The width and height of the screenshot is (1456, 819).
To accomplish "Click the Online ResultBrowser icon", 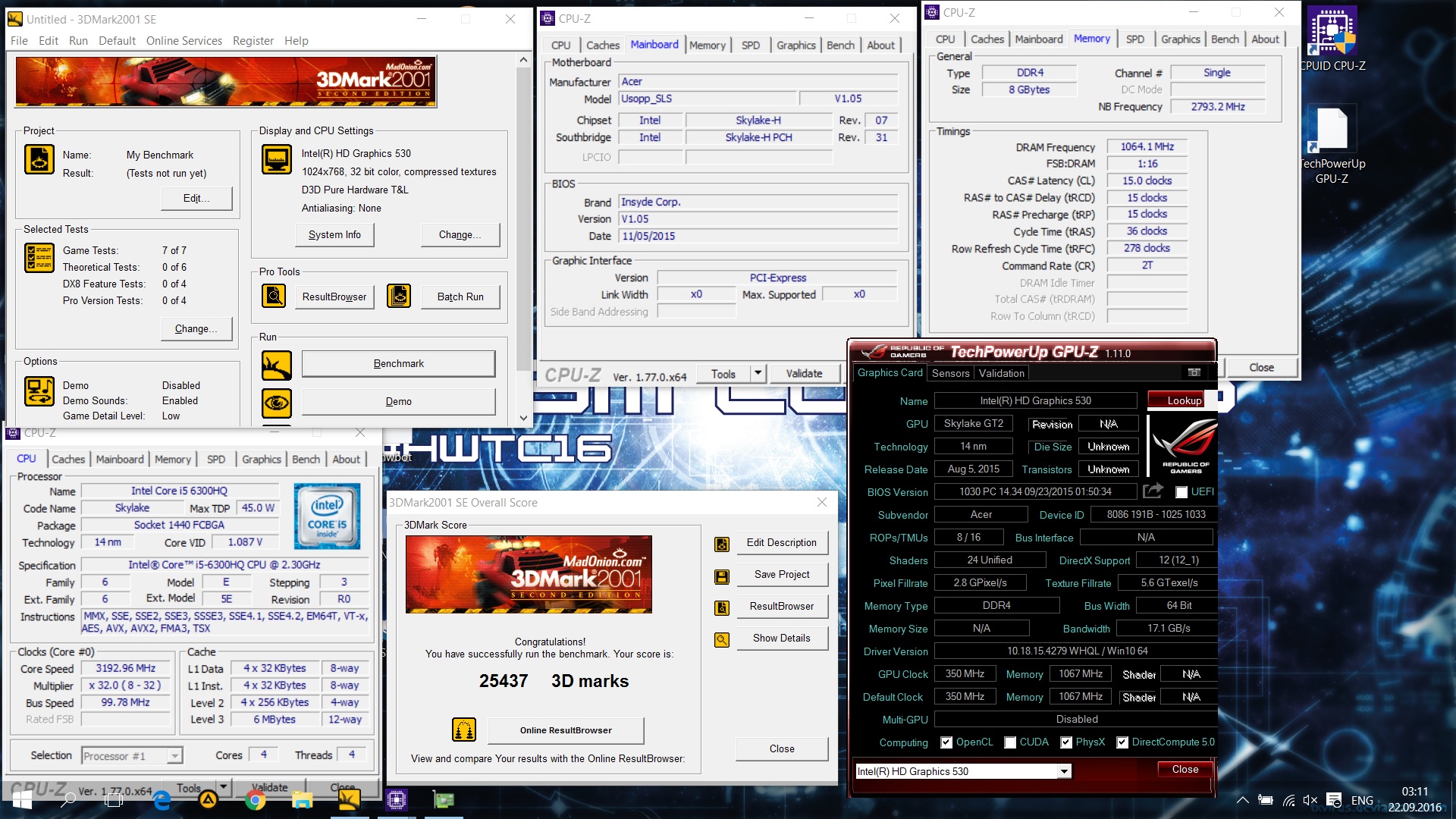I will pyautogui.click(x=463, y=730).
